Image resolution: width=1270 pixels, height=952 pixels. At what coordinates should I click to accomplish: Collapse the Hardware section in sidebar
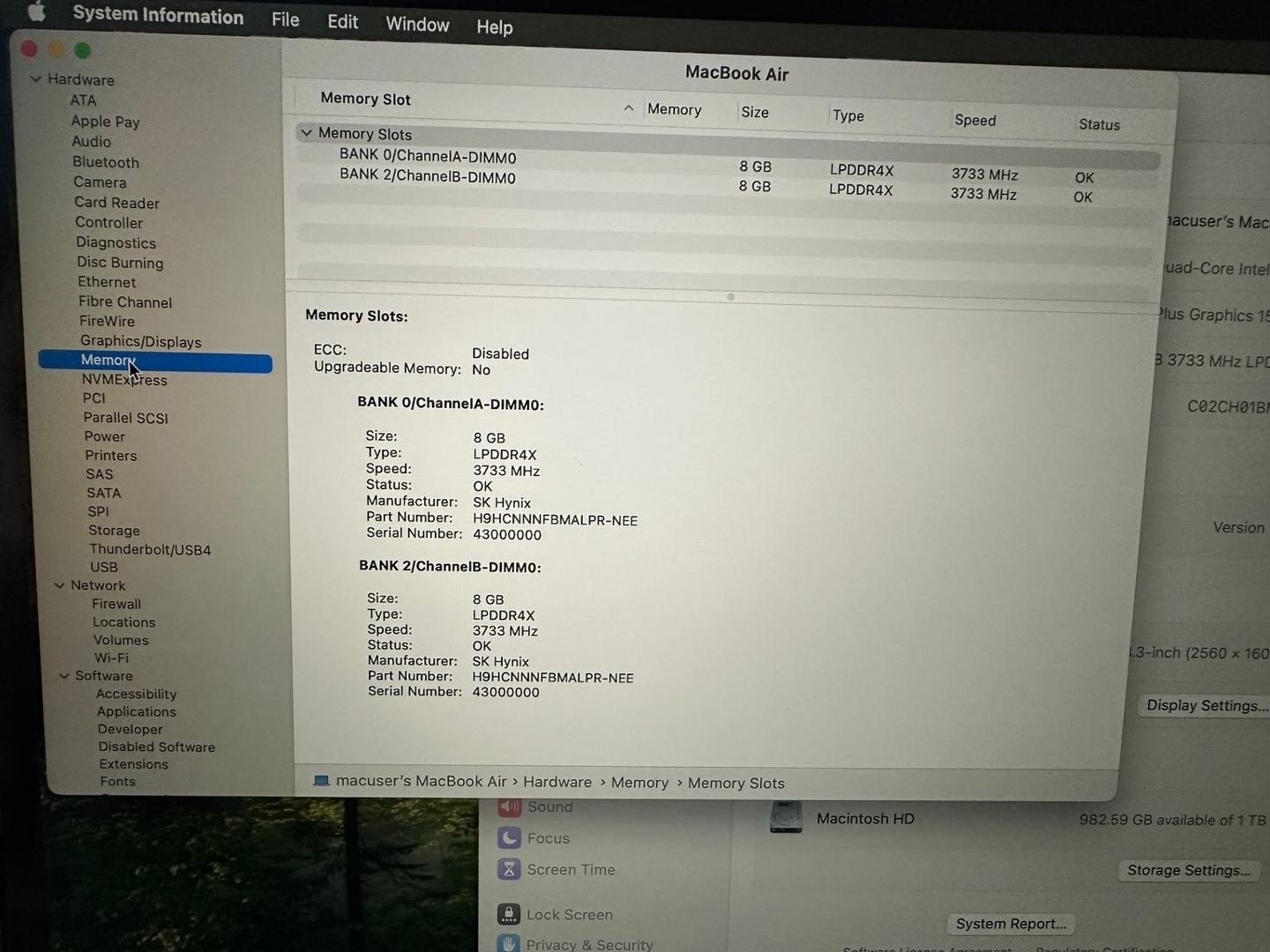36,78
